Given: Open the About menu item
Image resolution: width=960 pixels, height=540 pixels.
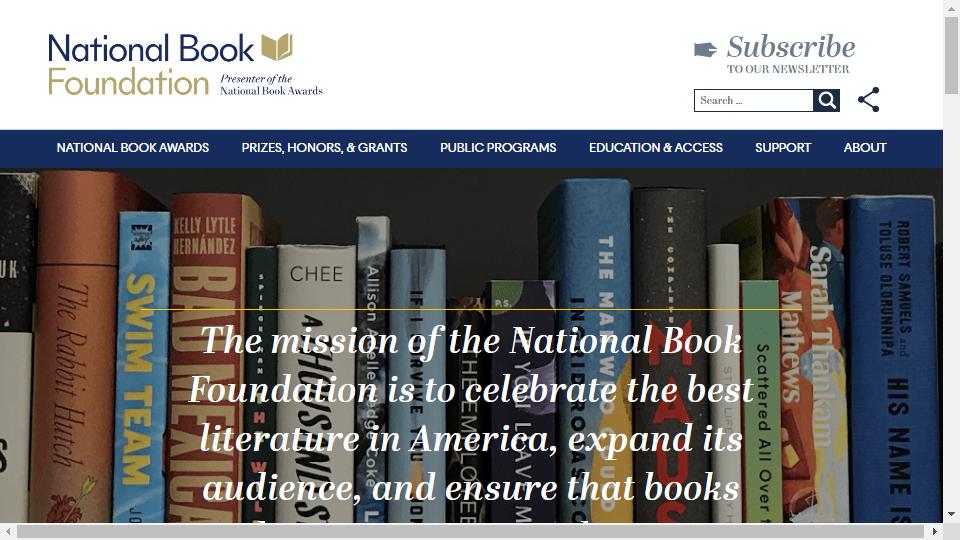Looking at the screenshot, I should point(865,148).
